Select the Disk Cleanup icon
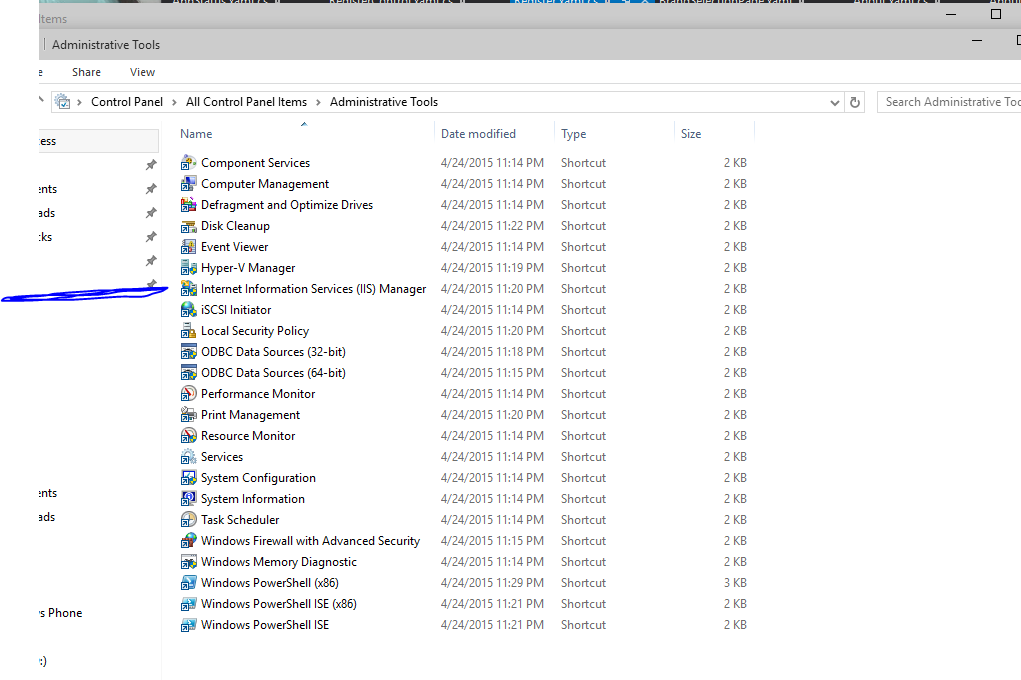The height and width of the screenshot is (680, 1021). pos(188,226)
